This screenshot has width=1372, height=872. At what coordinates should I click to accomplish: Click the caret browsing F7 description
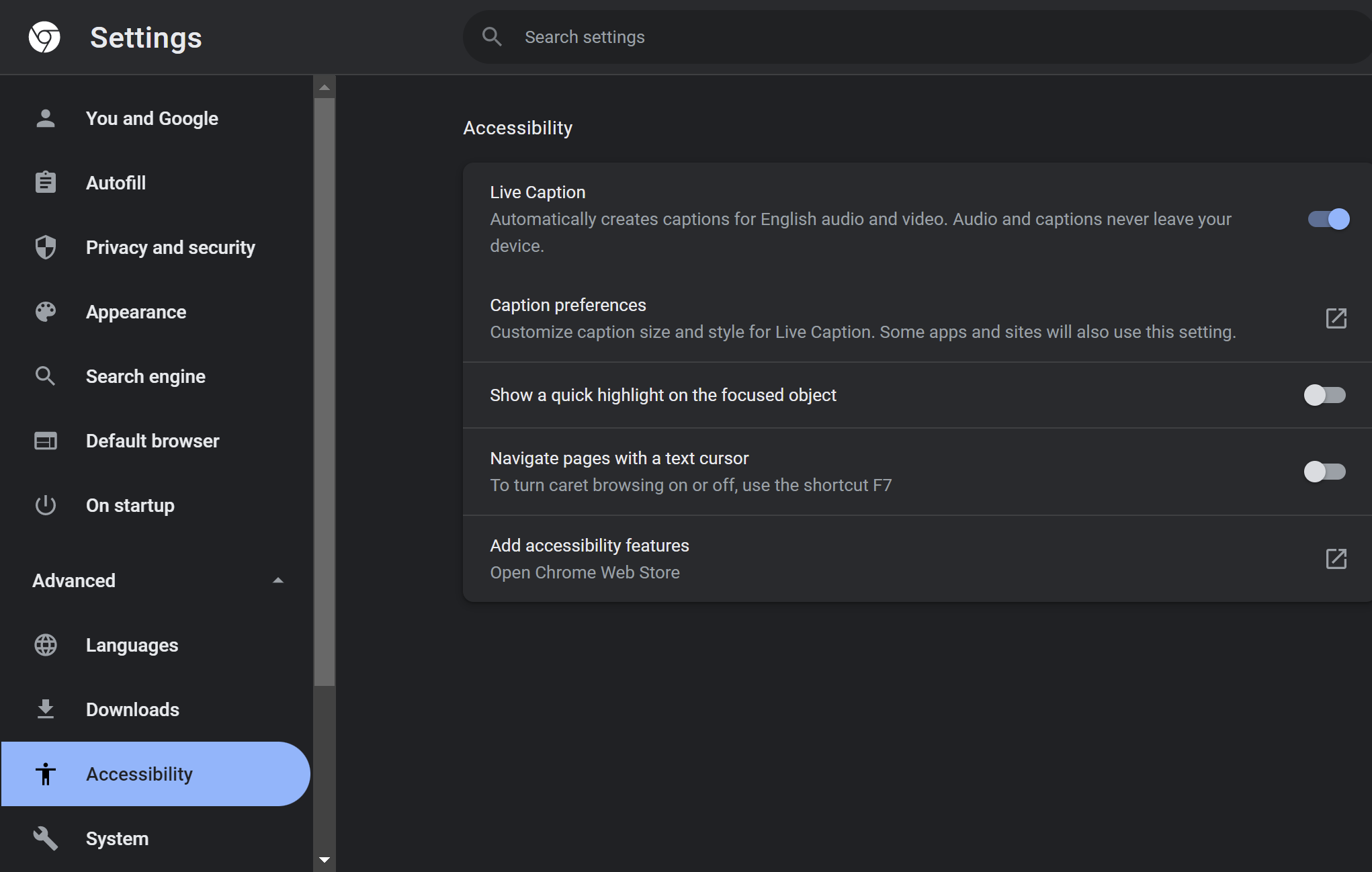point(691,485)
